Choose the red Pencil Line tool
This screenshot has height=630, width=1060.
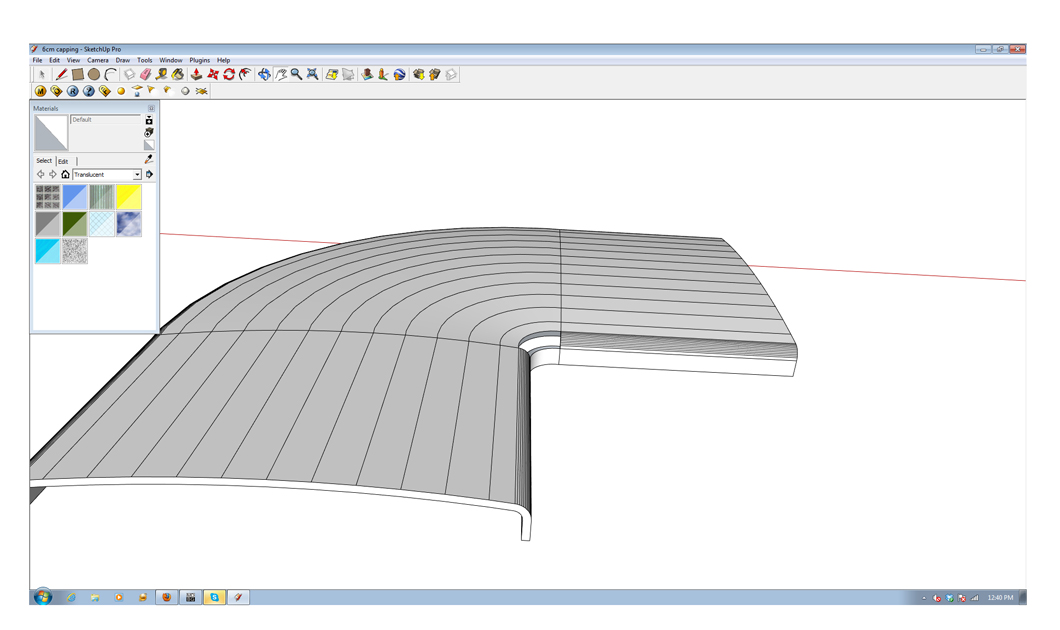(x=61, y=74)
